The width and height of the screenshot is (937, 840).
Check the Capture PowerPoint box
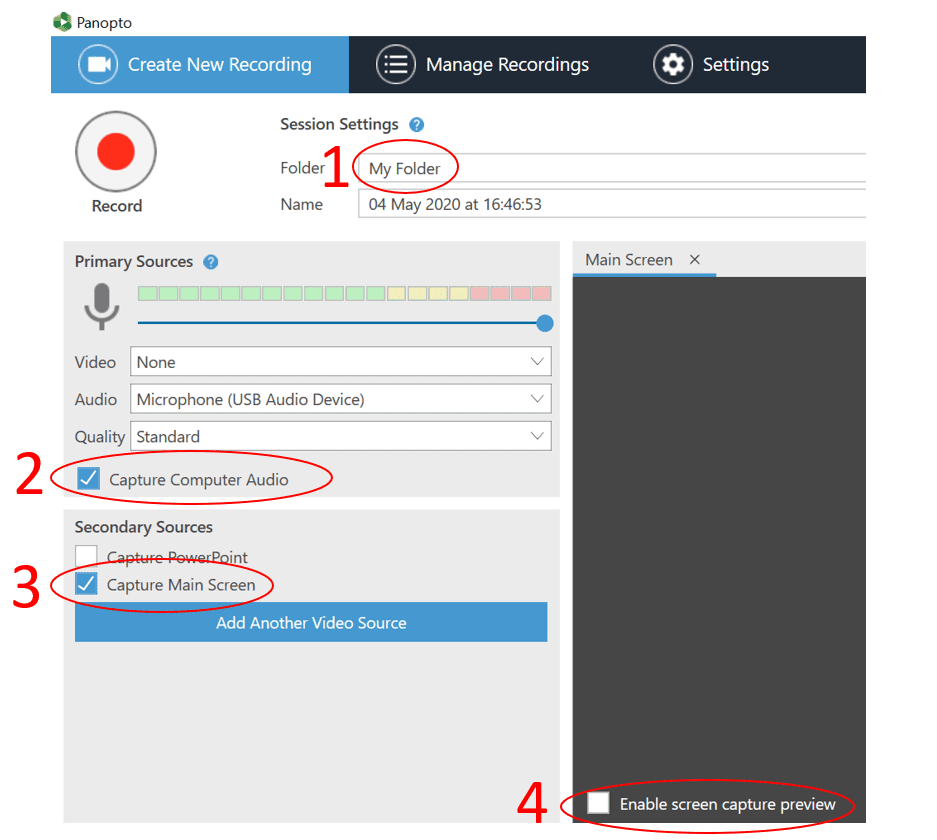[x=86, y=556]
